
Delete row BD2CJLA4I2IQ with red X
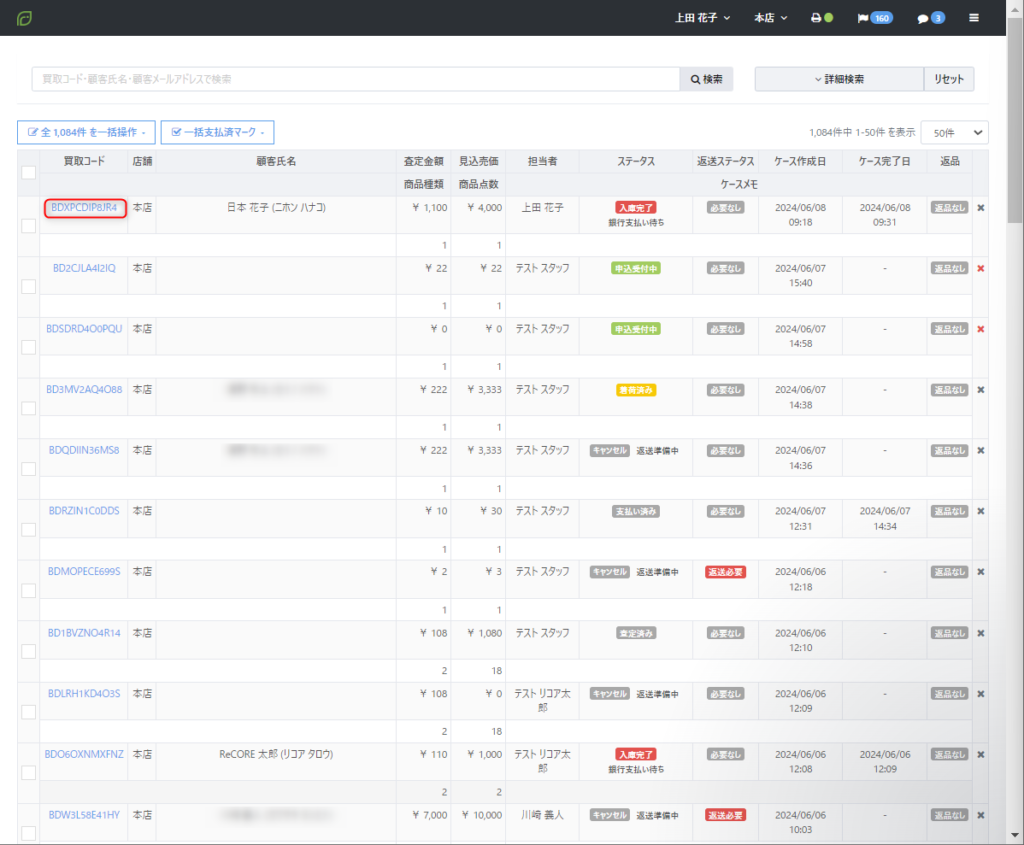coord(980,268)
